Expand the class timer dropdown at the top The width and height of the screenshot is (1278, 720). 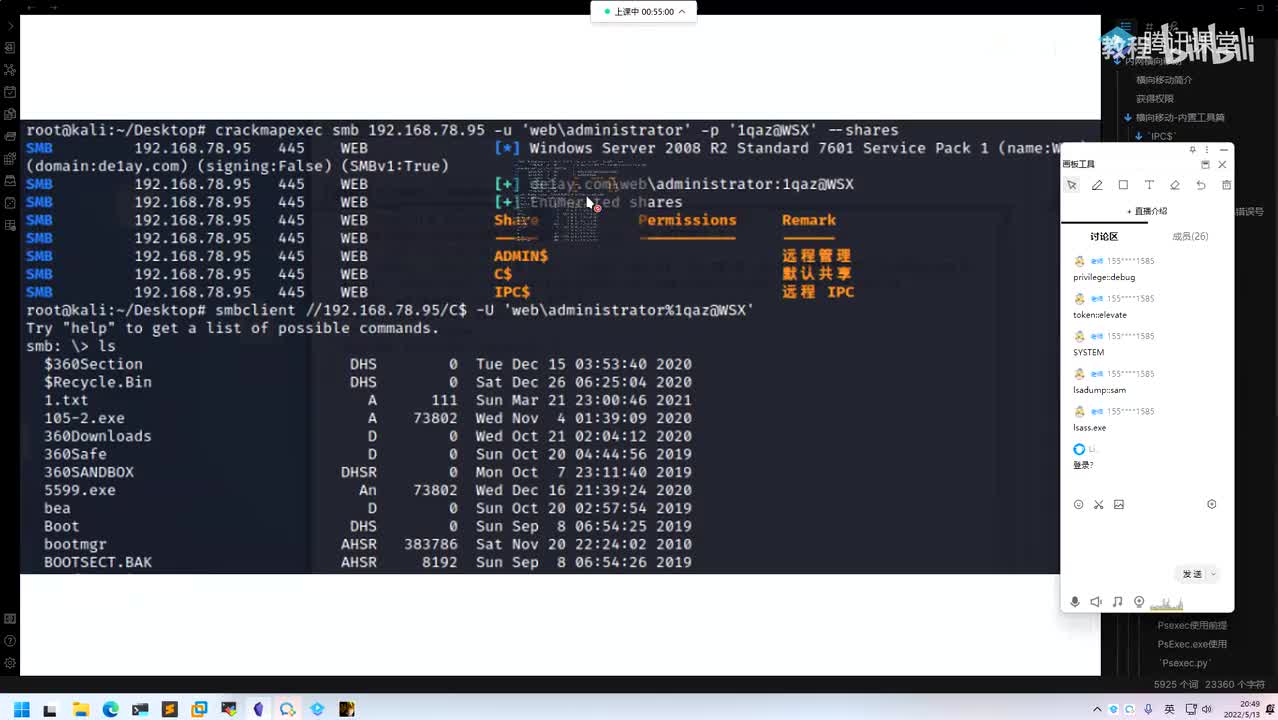pos(682,12)
